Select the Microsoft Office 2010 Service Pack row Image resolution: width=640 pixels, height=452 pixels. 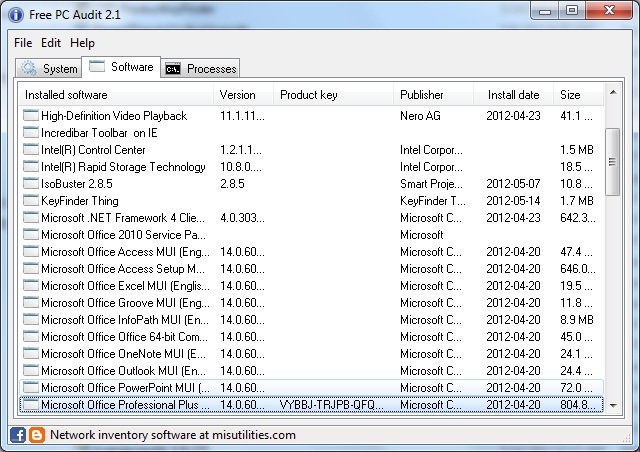point(311,235)
